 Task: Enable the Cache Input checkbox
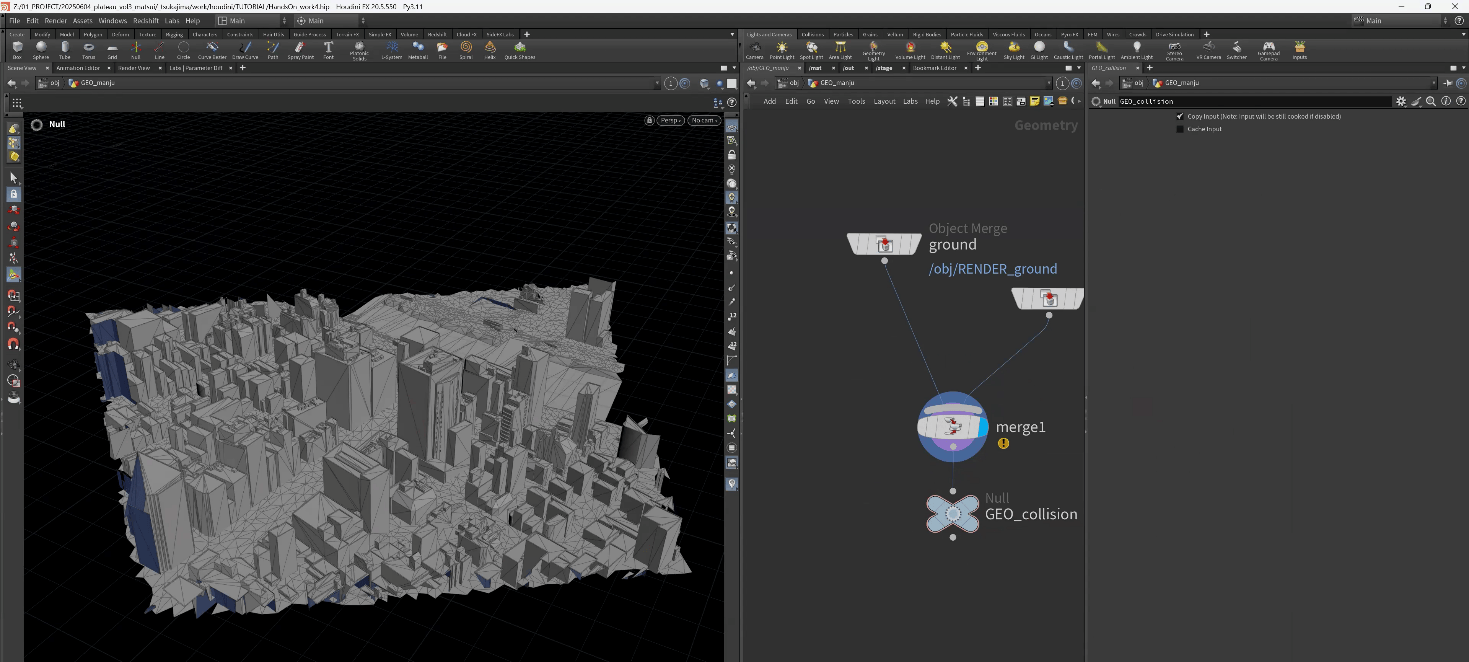[x=1180, y=129]
